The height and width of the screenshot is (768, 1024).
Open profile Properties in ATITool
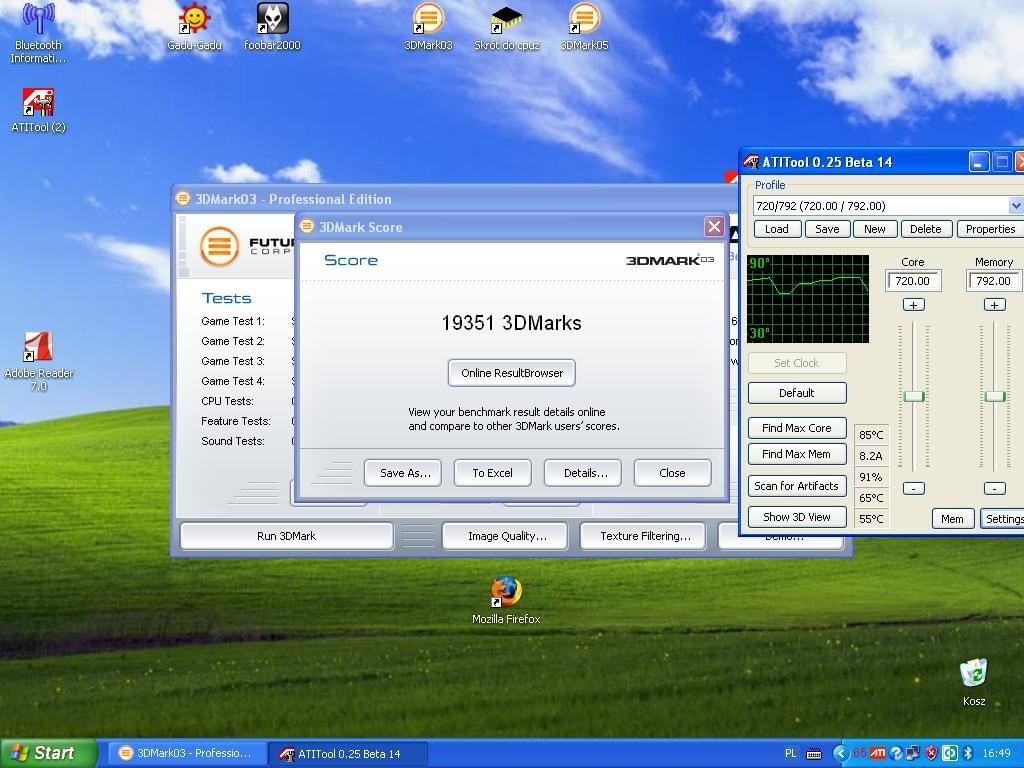pos(990,229)
